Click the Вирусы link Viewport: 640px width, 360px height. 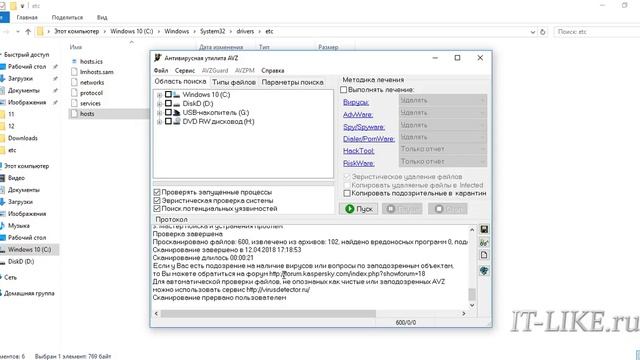click(356, 102)
